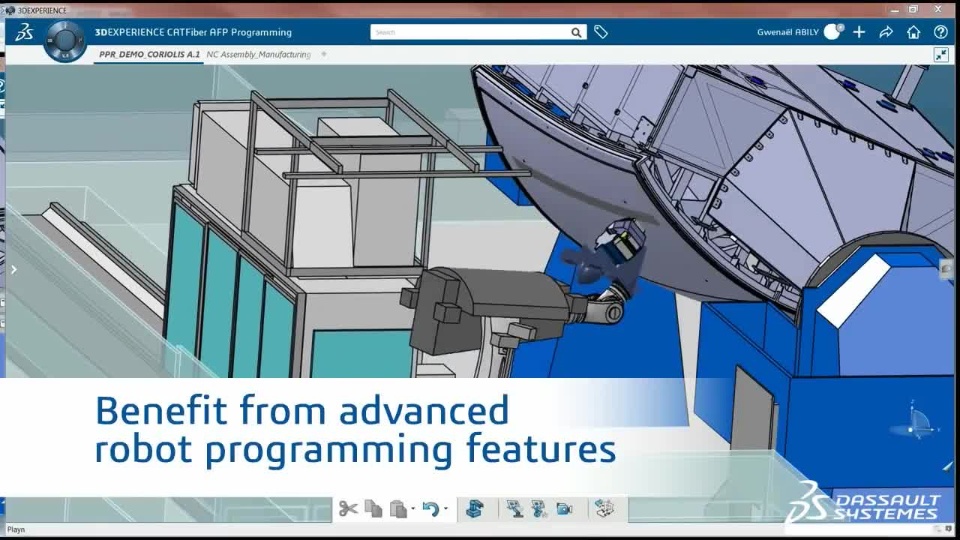The height and width of the screenshot is (540, 960).
Task: Click the robot AFP head in the 3D view
Action: 620,241
